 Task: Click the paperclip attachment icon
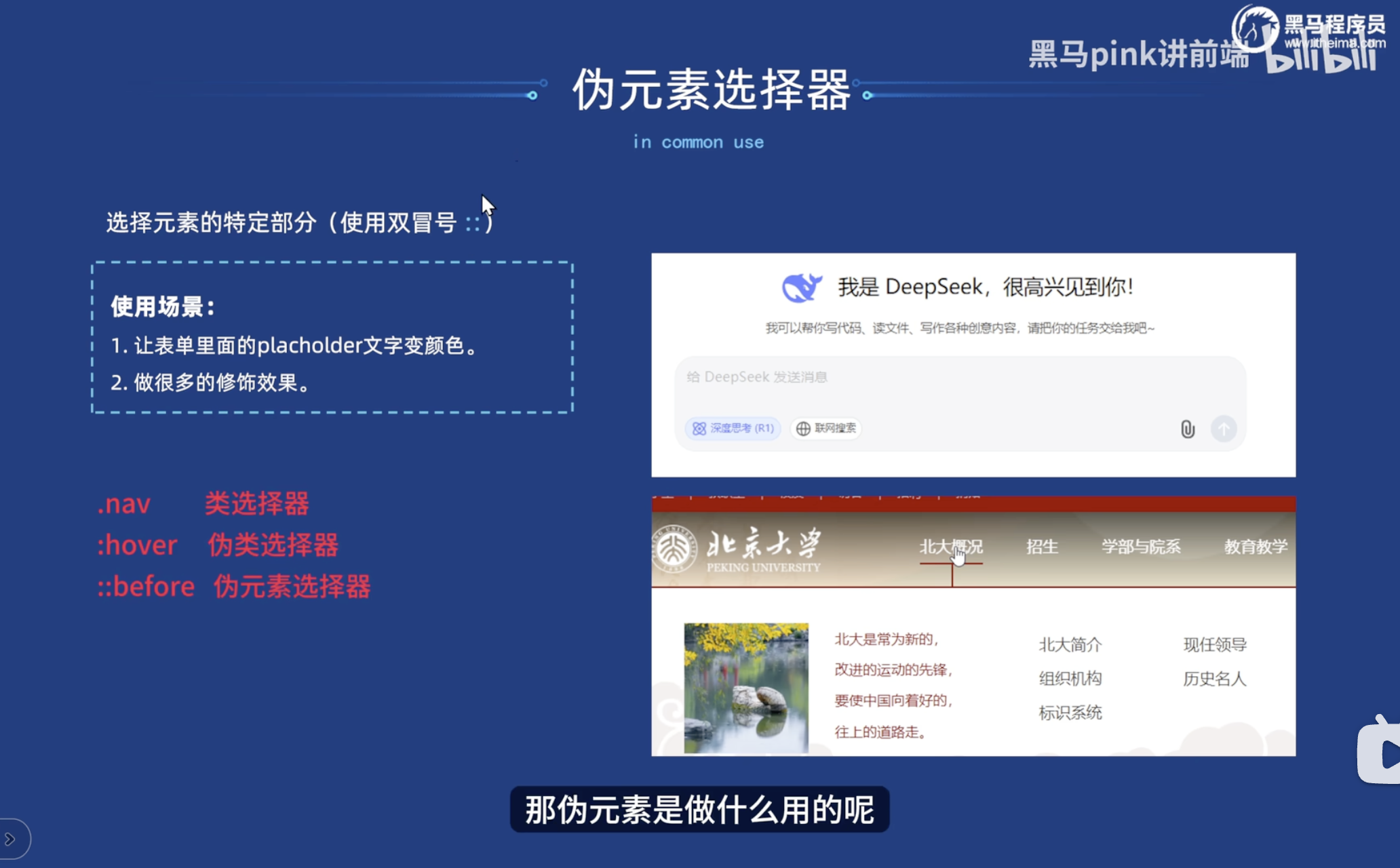click(1187, 429)
